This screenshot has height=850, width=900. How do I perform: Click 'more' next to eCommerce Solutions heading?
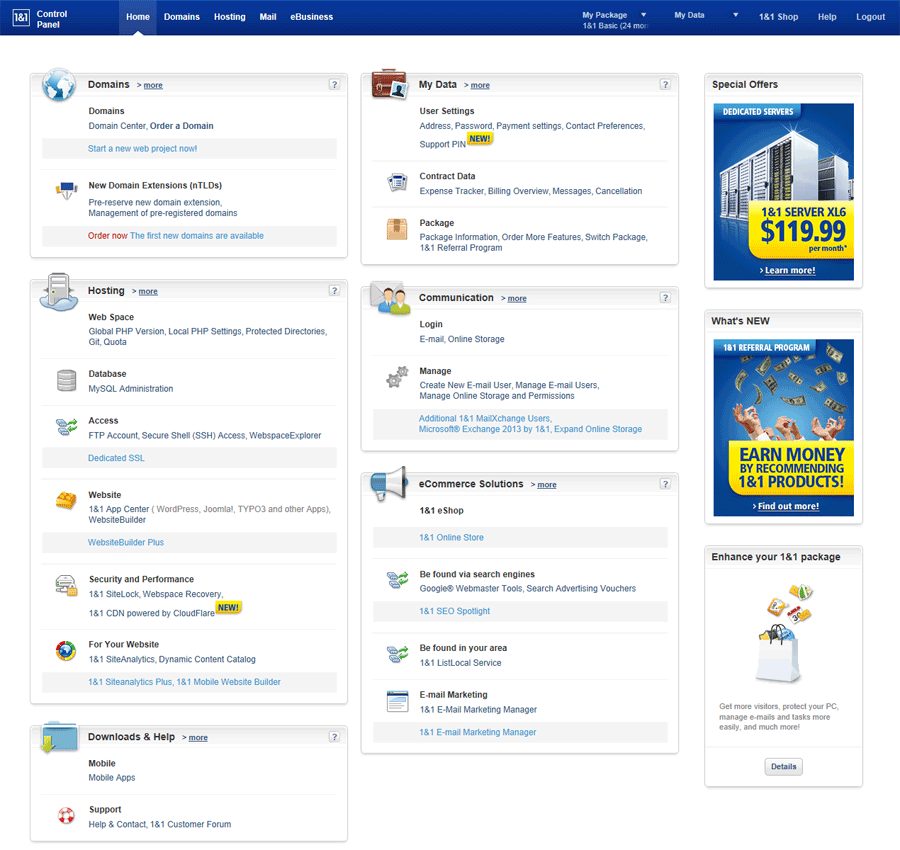pyautogui.click(x=546, y=485)
